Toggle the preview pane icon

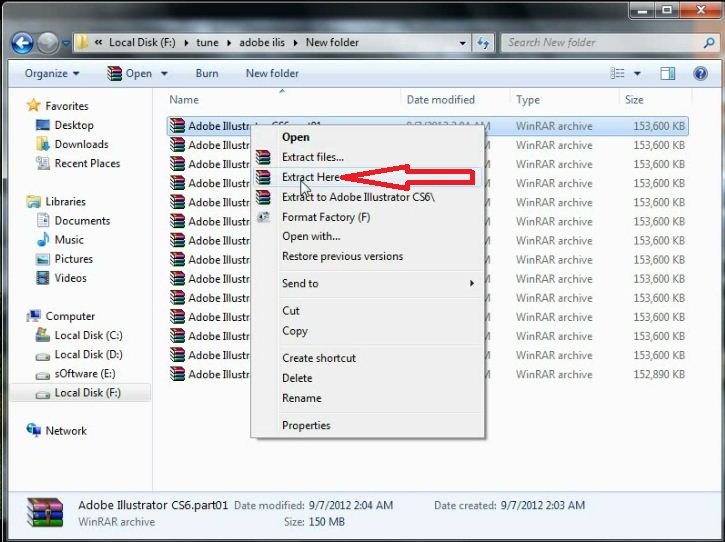pyautogui.click(x=667, y=73)
